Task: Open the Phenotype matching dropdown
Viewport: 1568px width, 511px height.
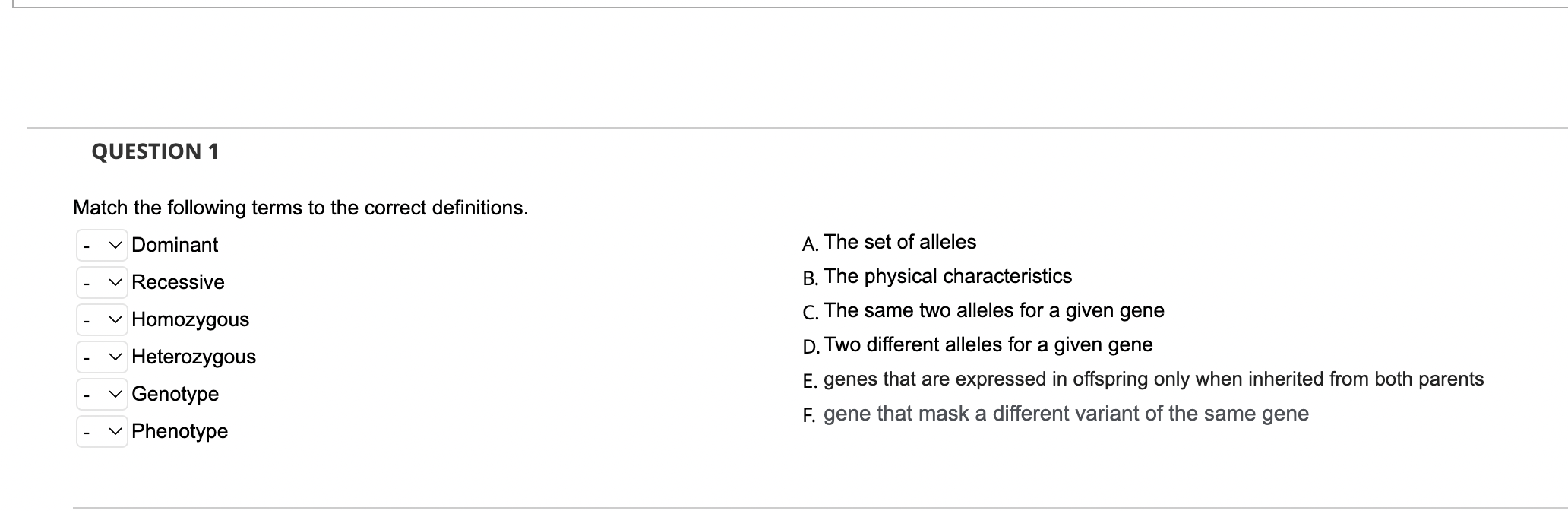Action: click(x=102, y=432)
